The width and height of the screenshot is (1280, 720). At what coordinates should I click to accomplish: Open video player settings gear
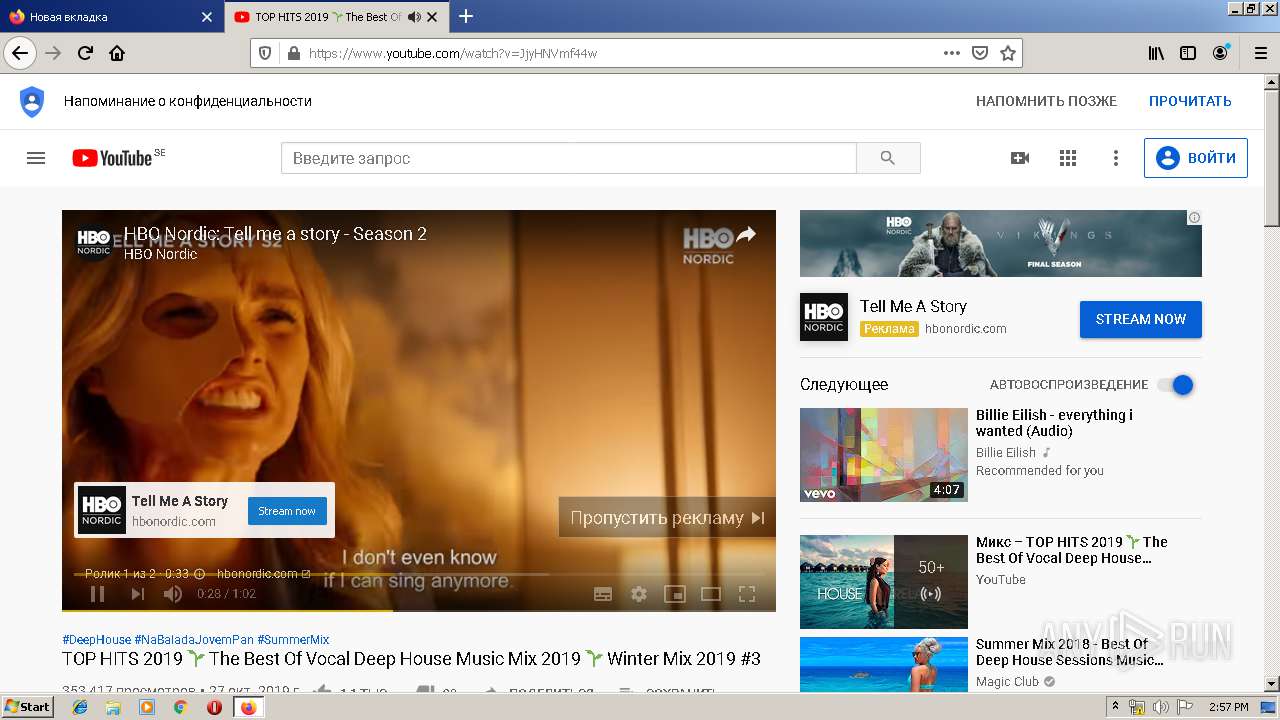pyautogui.click(x=639, y=594)
